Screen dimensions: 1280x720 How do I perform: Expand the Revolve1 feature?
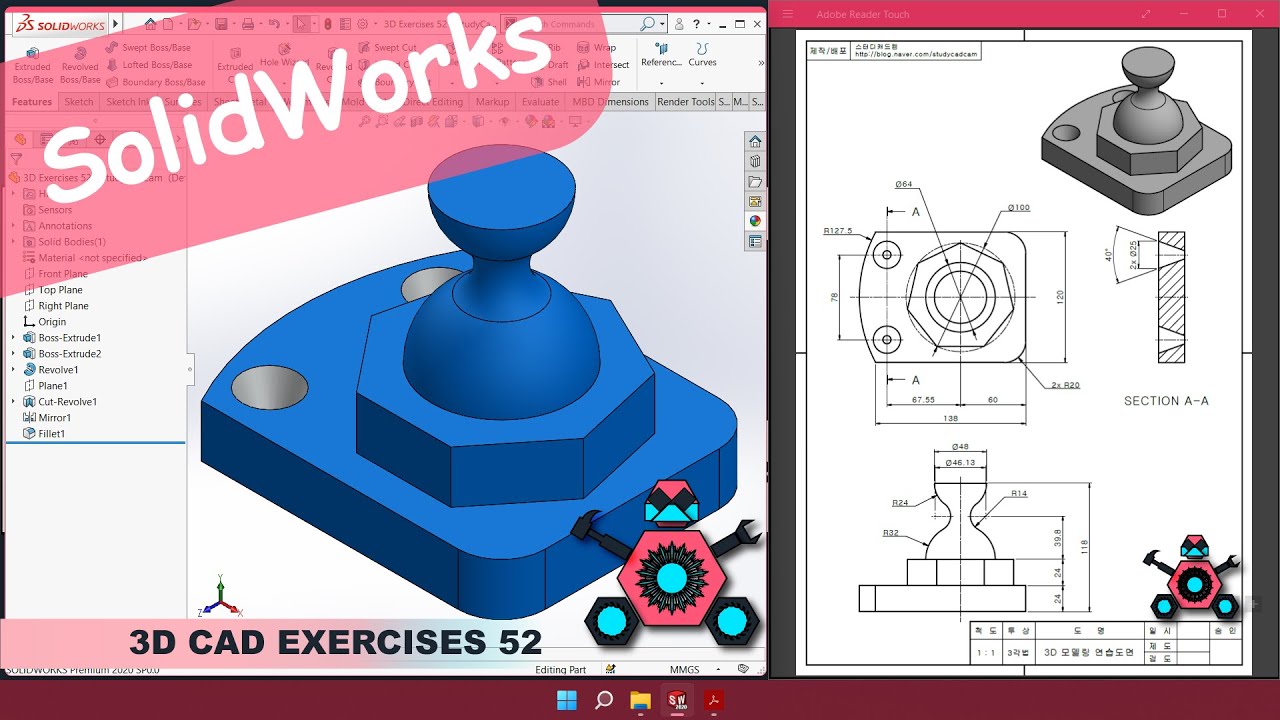13,370
